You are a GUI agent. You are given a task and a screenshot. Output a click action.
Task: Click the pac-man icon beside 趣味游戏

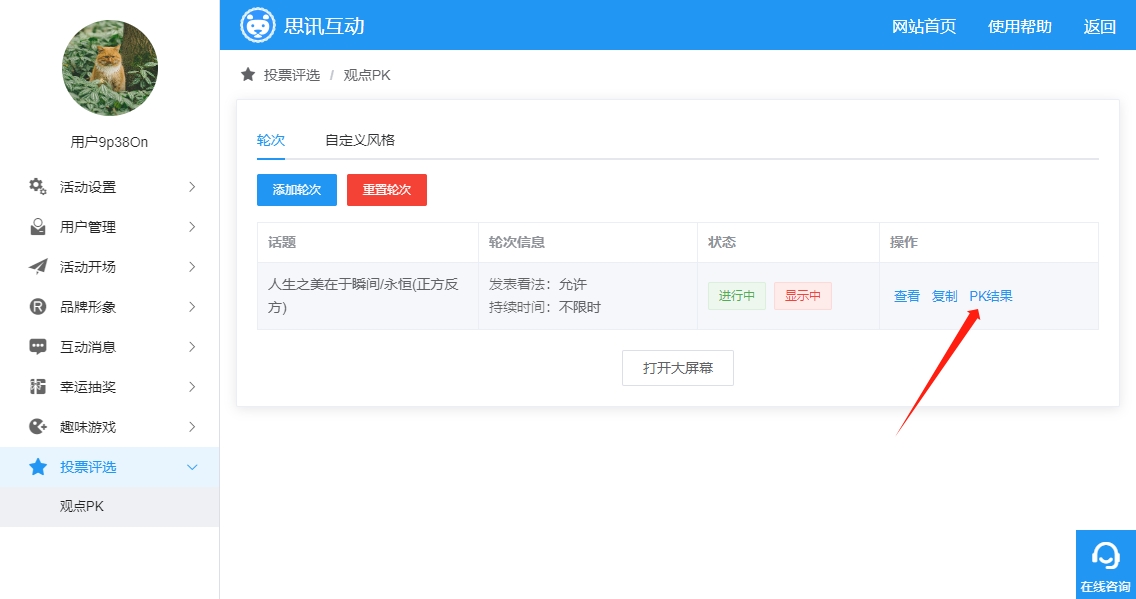38,426
